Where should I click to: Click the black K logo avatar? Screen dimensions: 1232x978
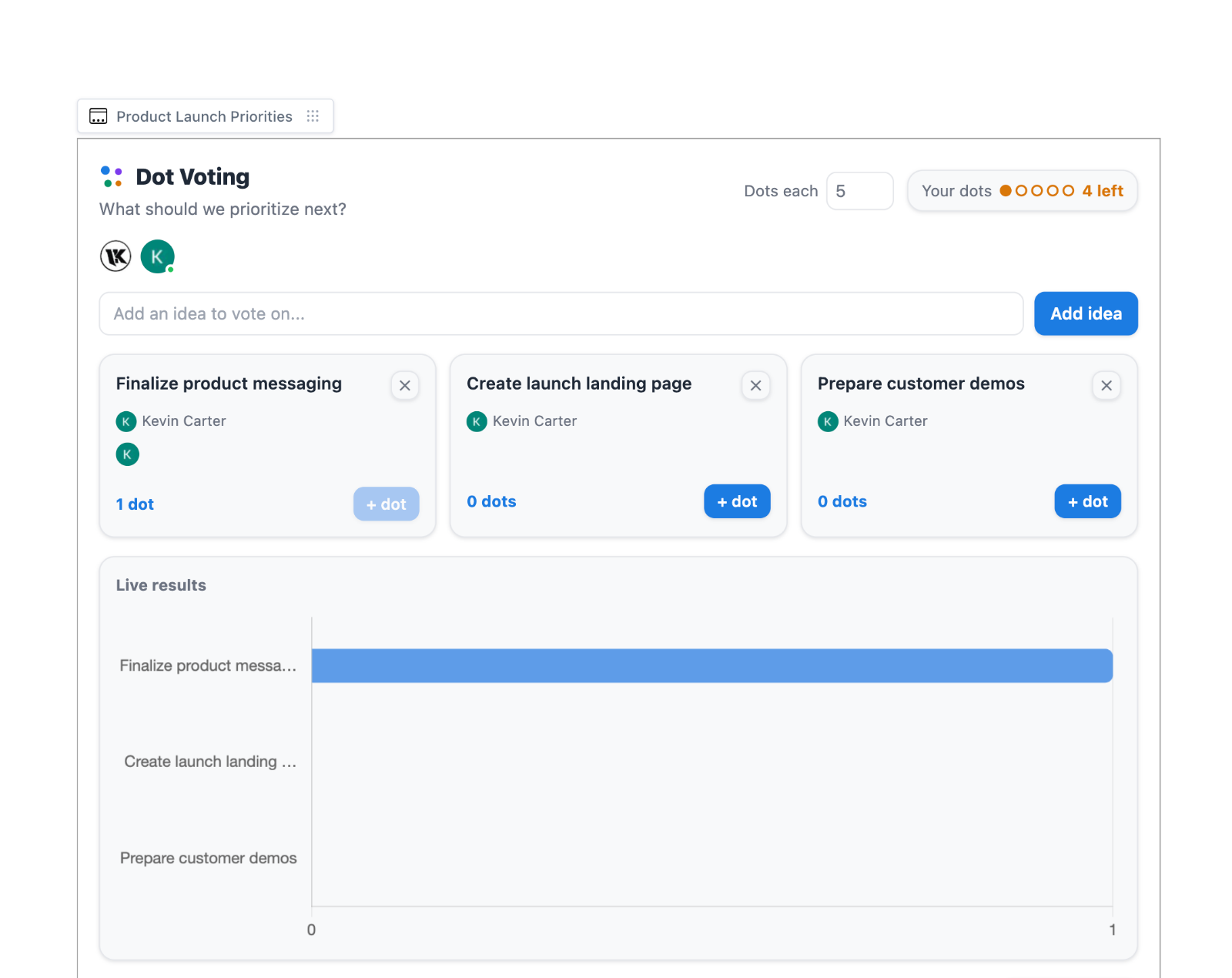click(115, 256)
